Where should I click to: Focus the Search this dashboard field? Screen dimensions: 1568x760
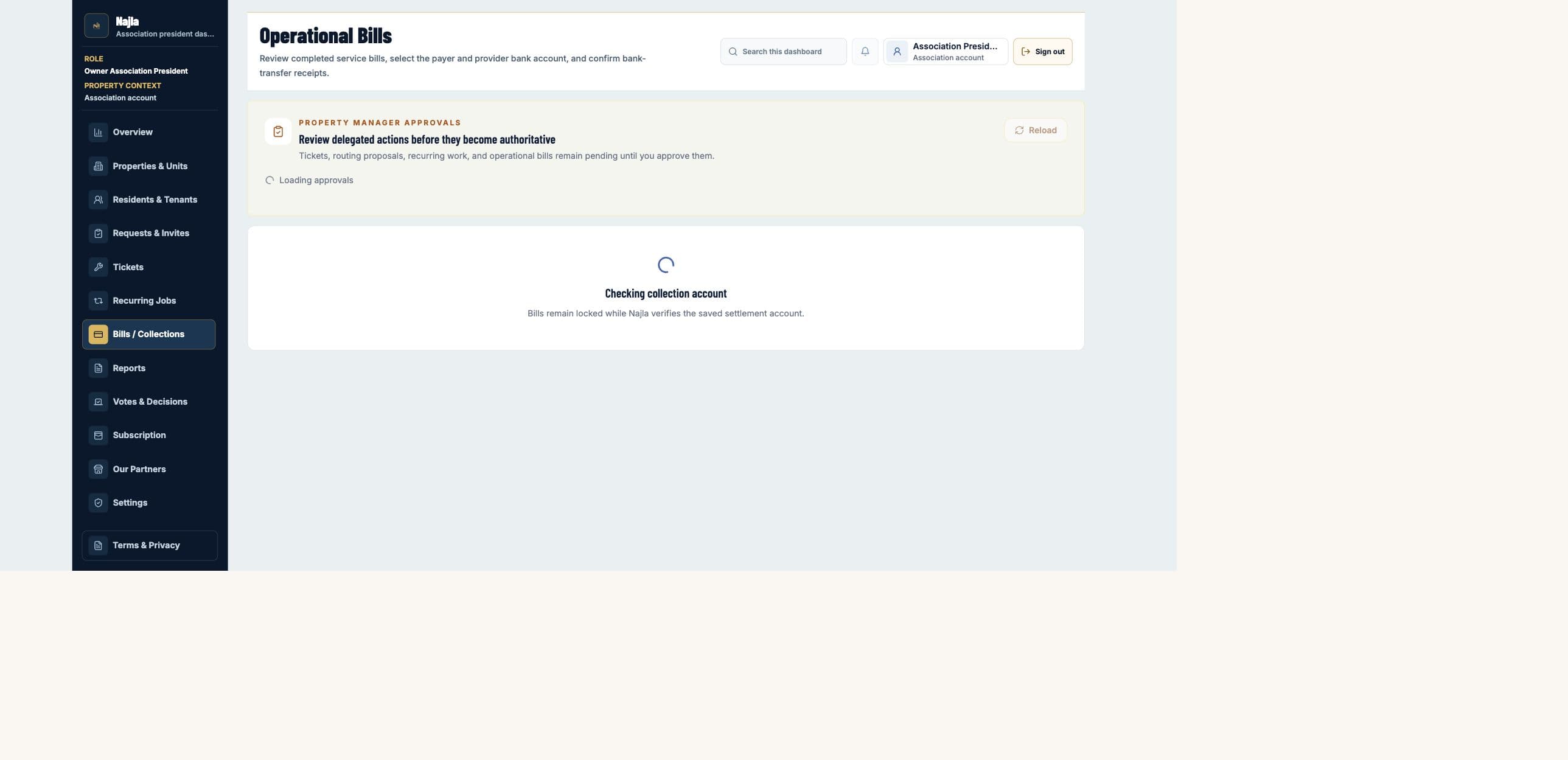(x=783, y=52)
